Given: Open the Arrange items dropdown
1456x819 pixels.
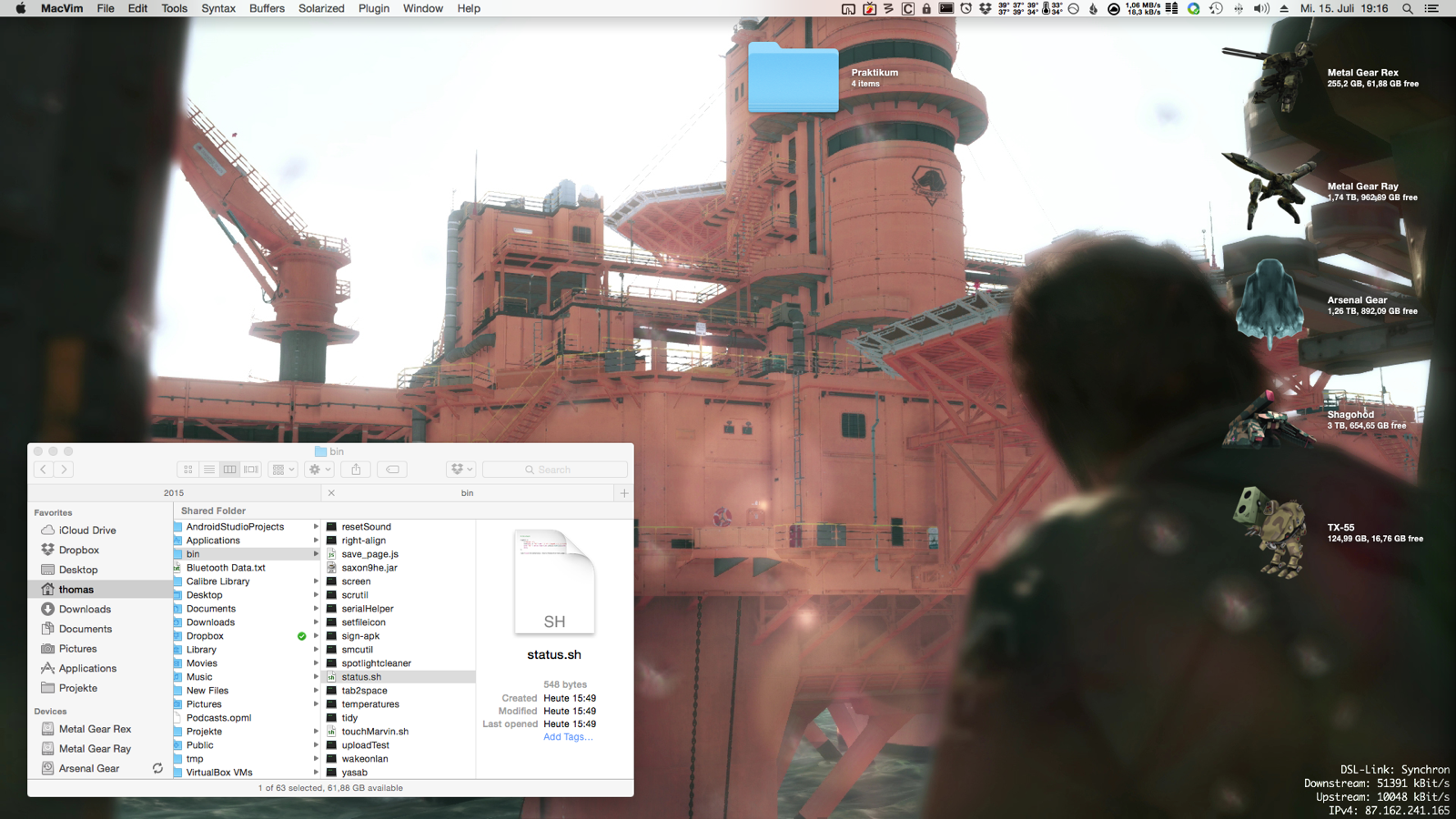Looking at the screenshot, I should [x=283, y=470].
